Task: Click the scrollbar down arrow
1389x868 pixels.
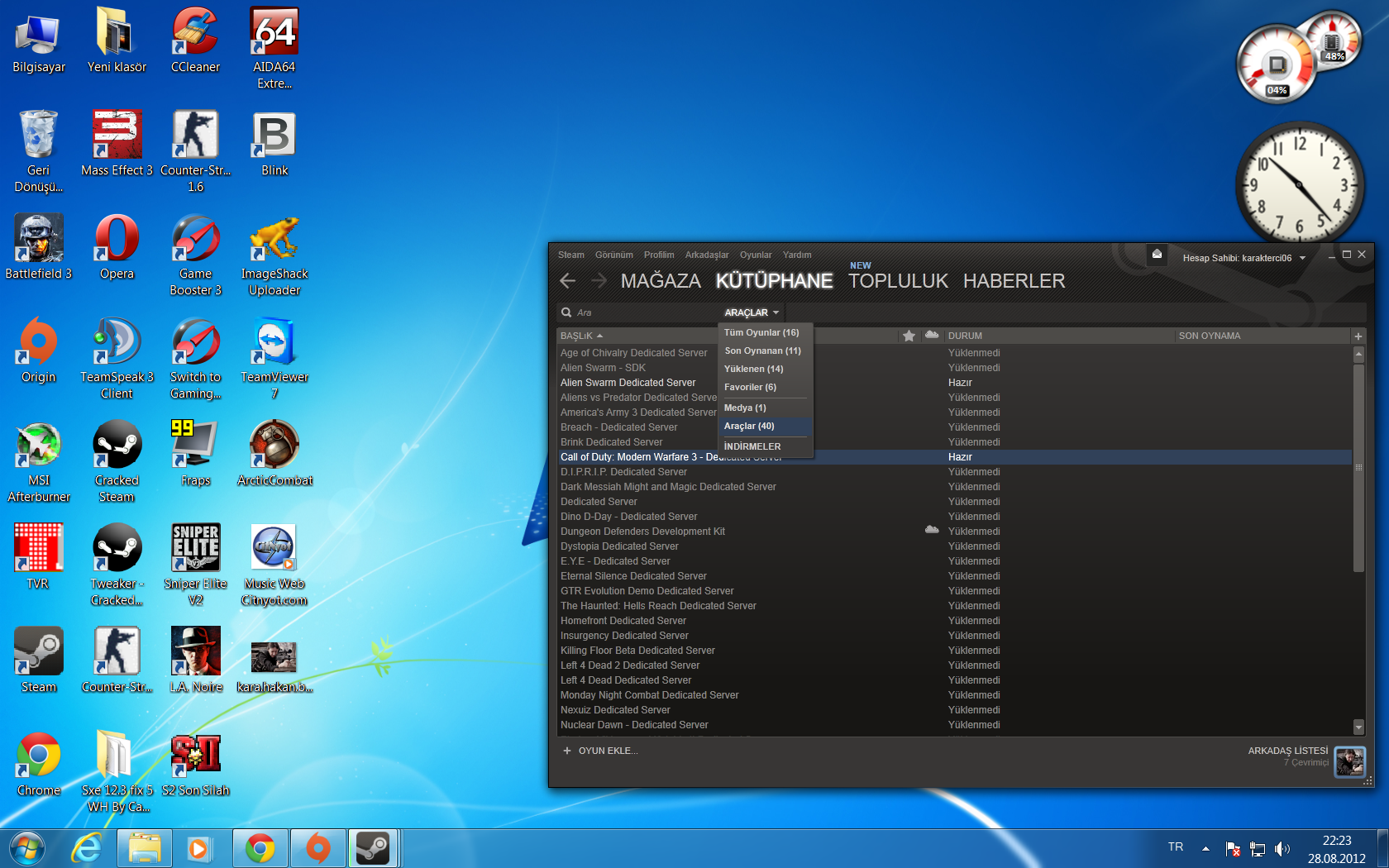Action: (1358, 727)
